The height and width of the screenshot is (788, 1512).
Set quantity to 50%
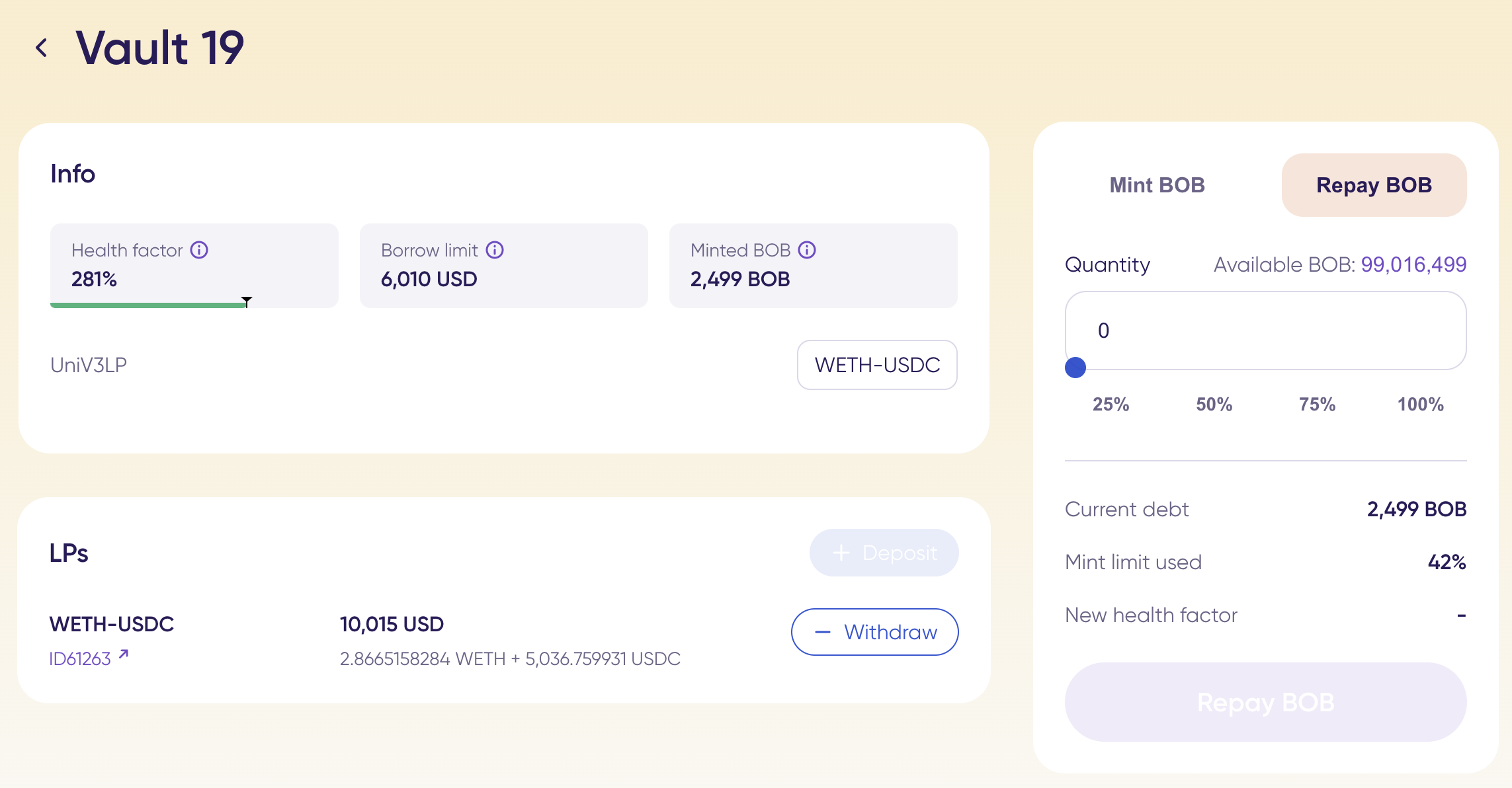[x=1214, y=405]
